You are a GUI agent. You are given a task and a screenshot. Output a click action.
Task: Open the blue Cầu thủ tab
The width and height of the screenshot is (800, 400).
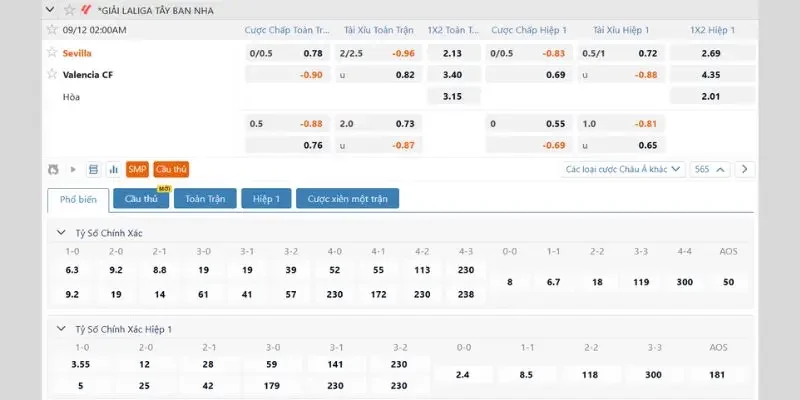pos(141,198)
